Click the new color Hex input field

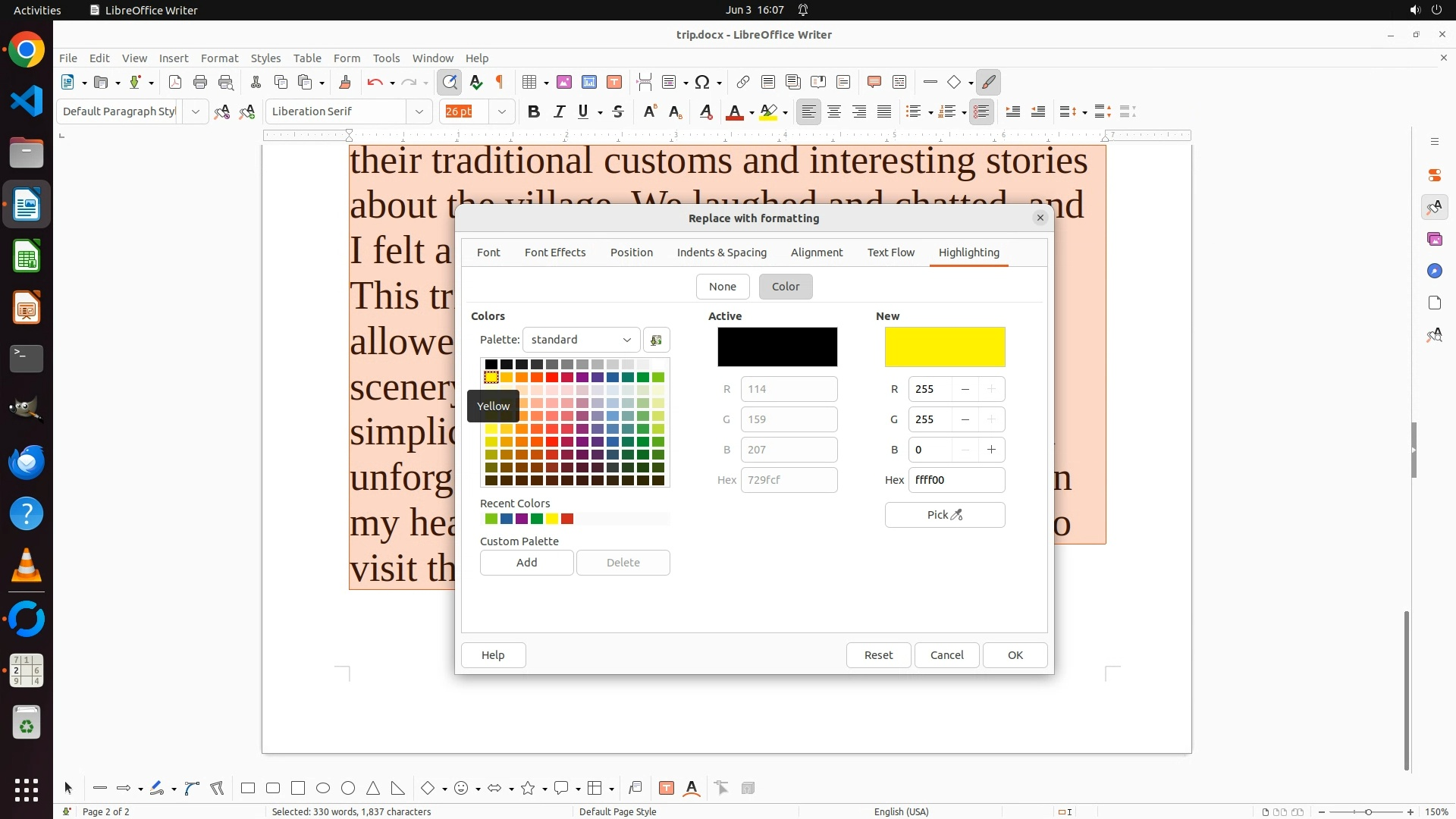tap(955, 480)
